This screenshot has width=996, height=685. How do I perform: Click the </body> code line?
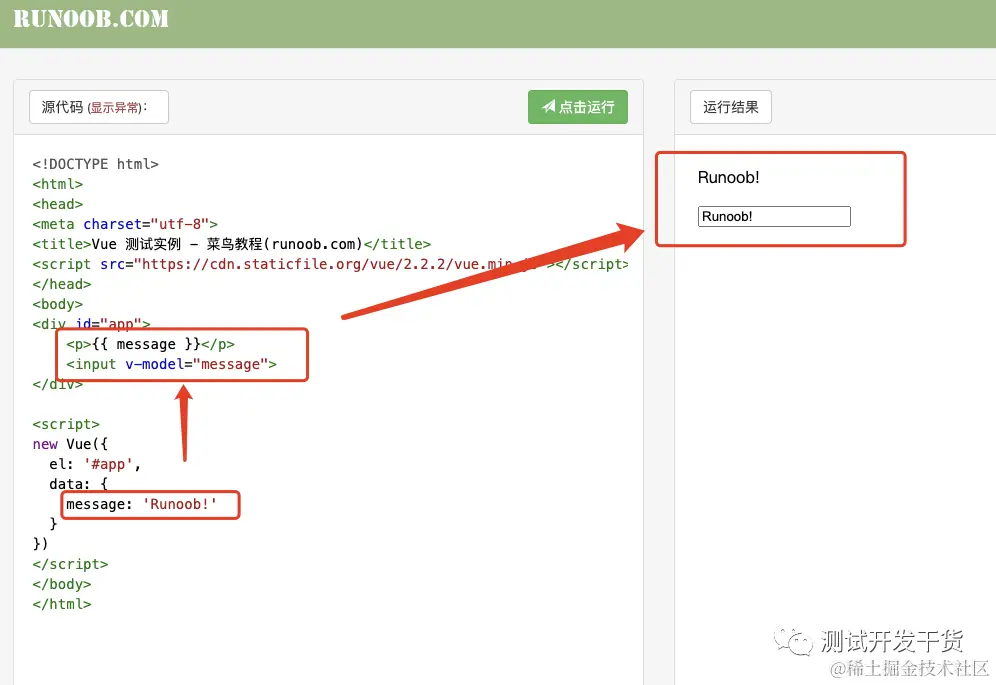point(62,584)
